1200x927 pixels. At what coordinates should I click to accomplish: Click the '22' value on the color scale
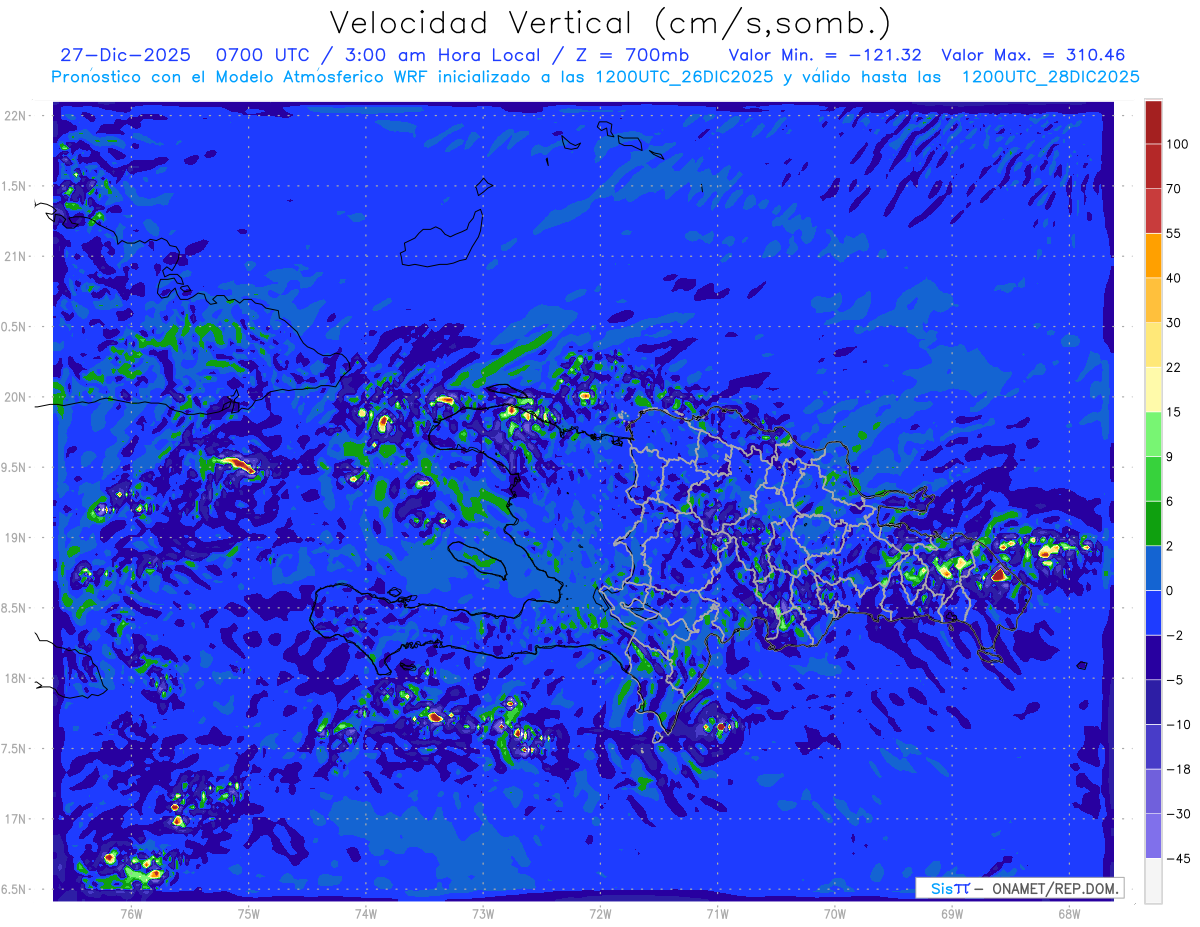[1174, 368]
